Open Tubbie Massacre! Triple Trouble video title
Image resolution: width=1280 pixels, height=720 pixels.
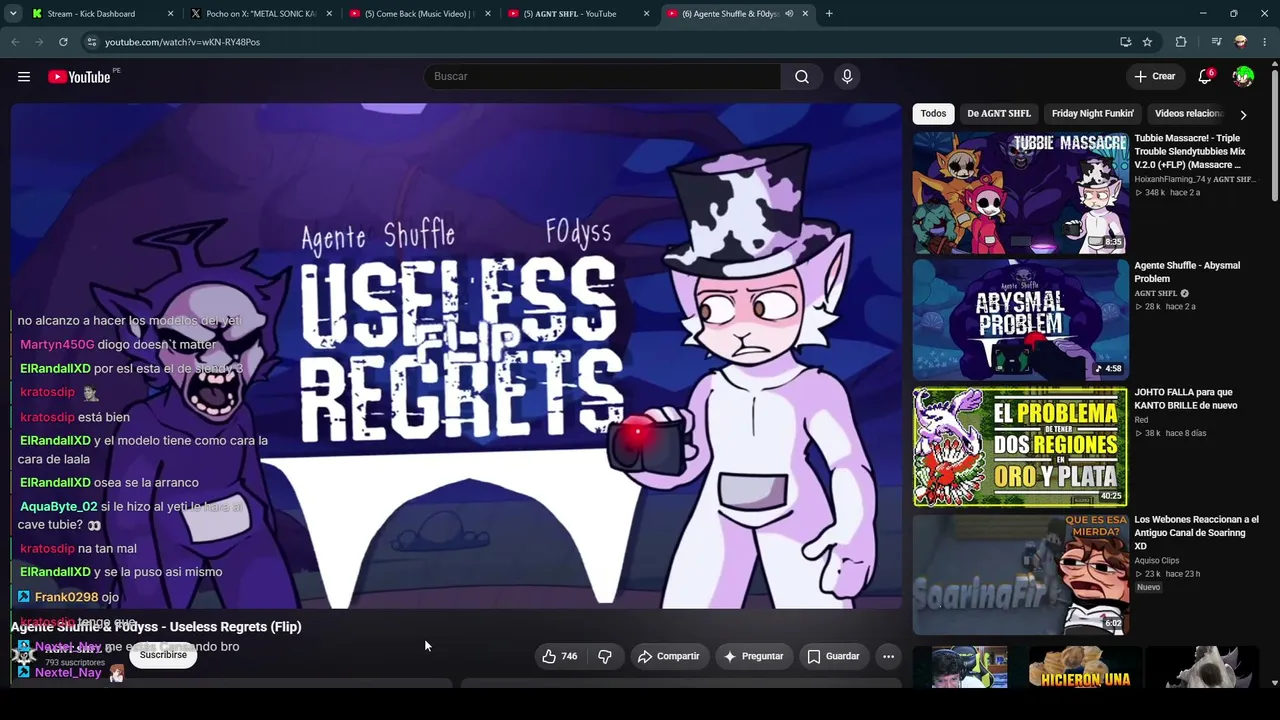1190,152
